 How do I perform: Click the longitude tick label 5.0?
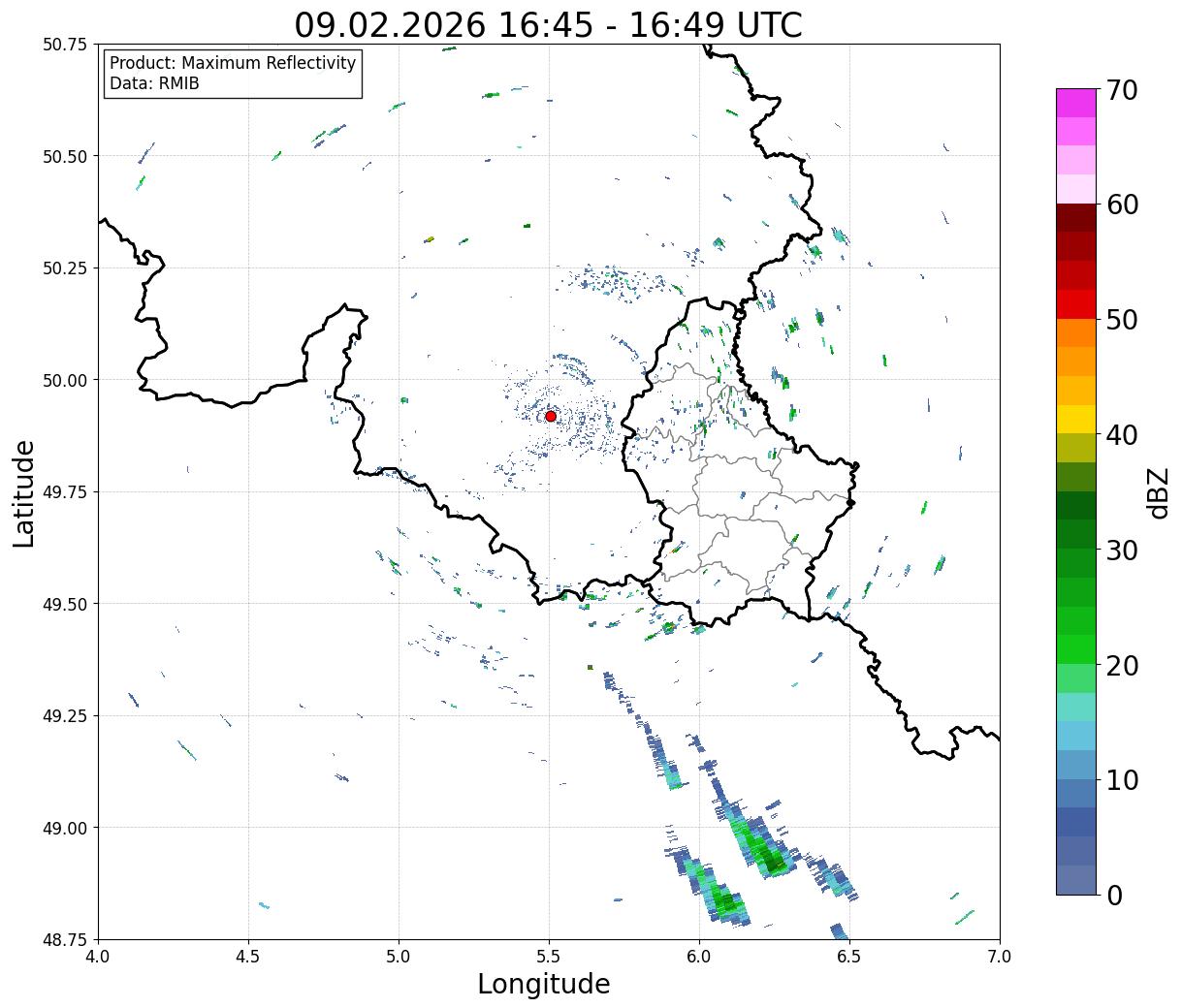399,956
